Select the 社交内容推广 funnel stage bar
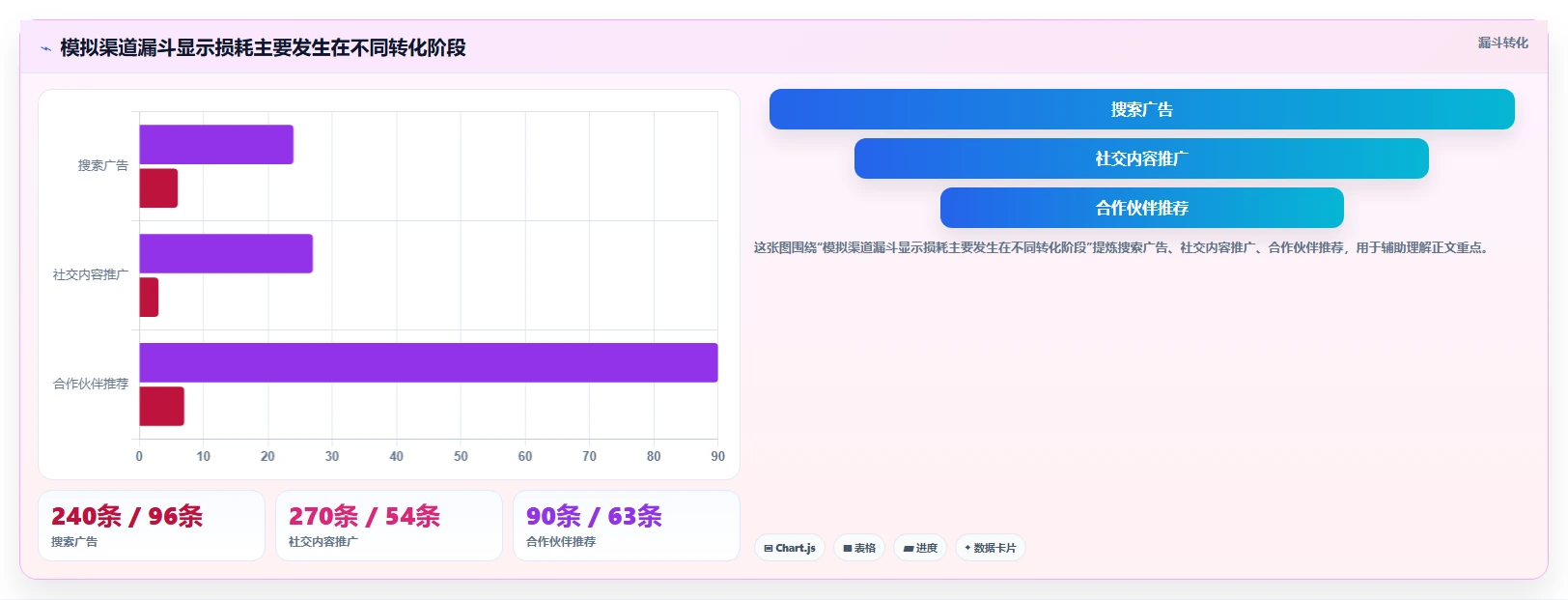This screenshot has width=1568, height=600. tap(1141, 158)
